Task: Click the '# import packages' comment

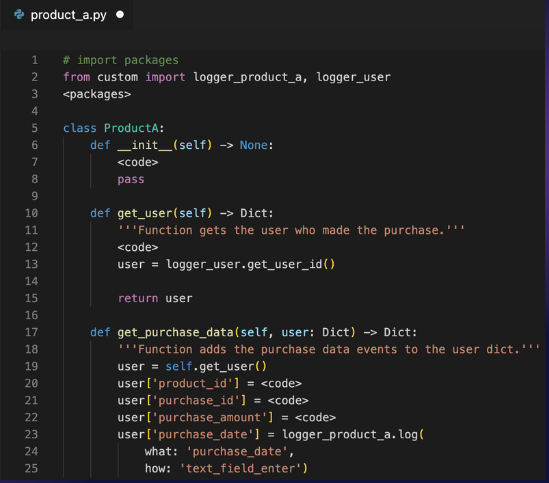Action: (121, 60)
